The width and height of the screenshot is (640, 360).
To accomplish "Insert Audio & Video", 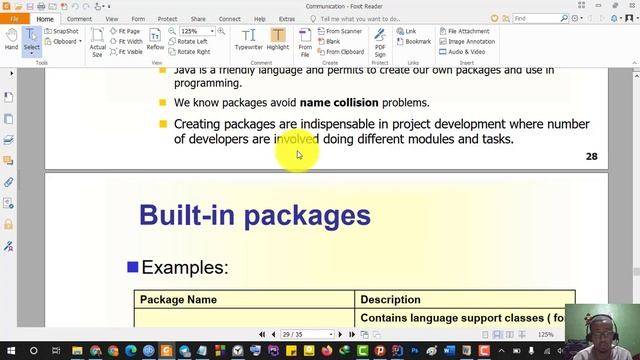I will (462, 52).
